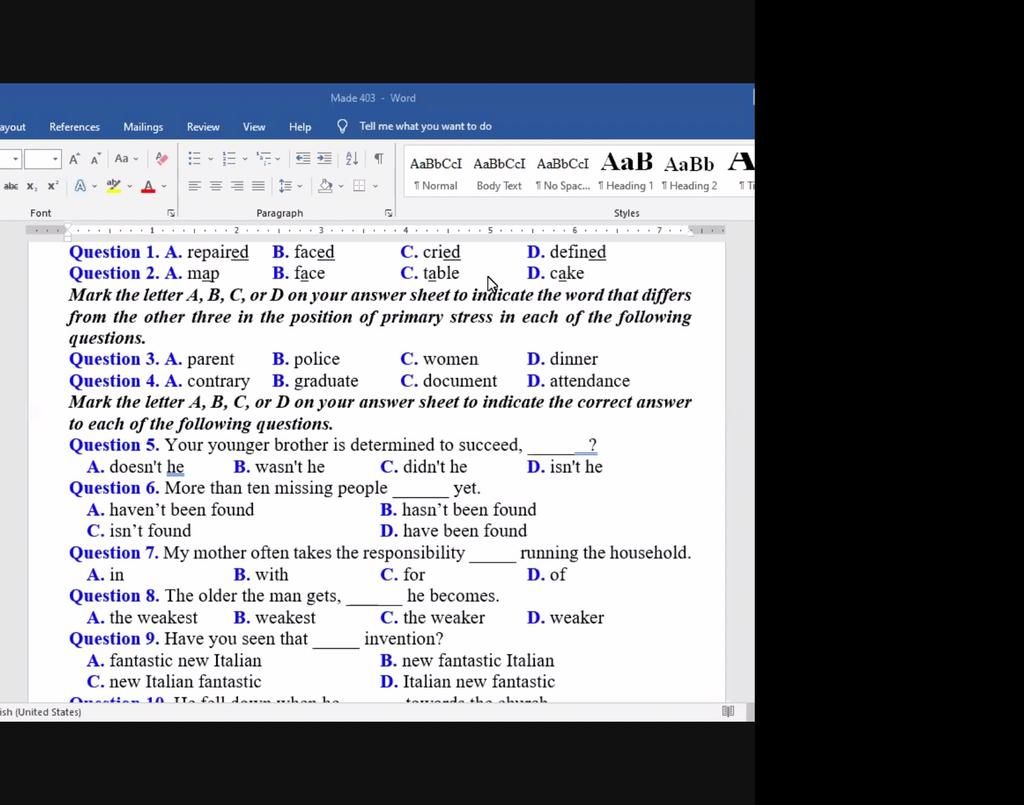Image resolution: width=1024 pixels, height=805 pixels.
Task: Click 'have been found' option D
Action: click(465, 531)
